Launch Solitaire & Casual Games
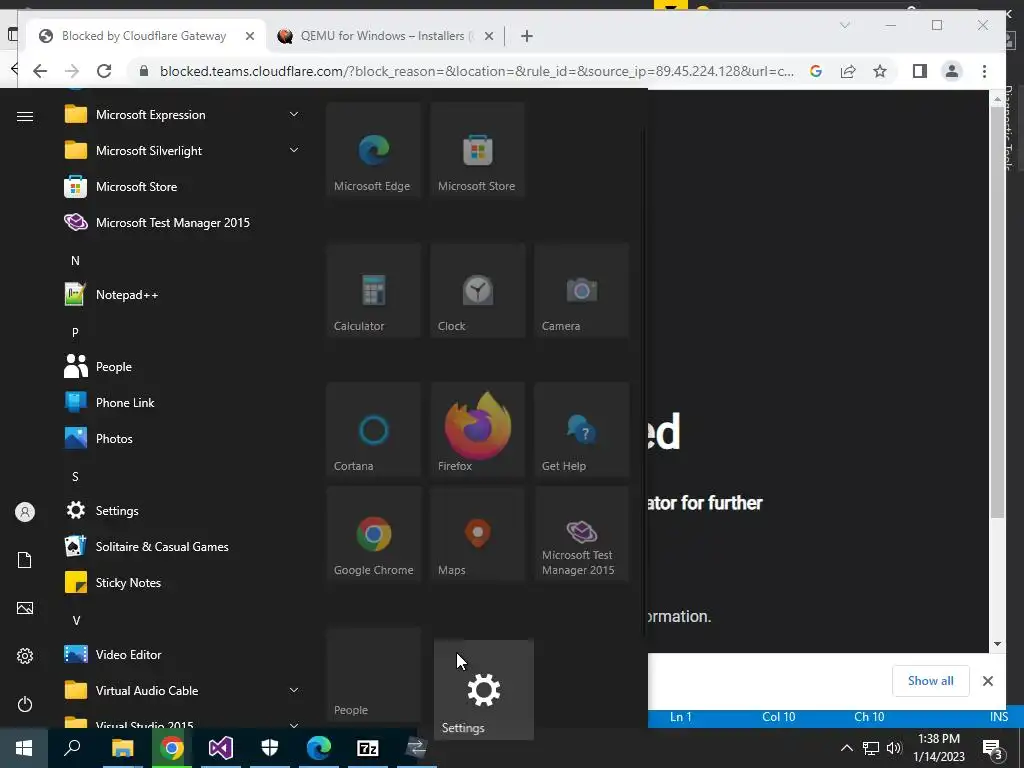 (x=183, y=546)
